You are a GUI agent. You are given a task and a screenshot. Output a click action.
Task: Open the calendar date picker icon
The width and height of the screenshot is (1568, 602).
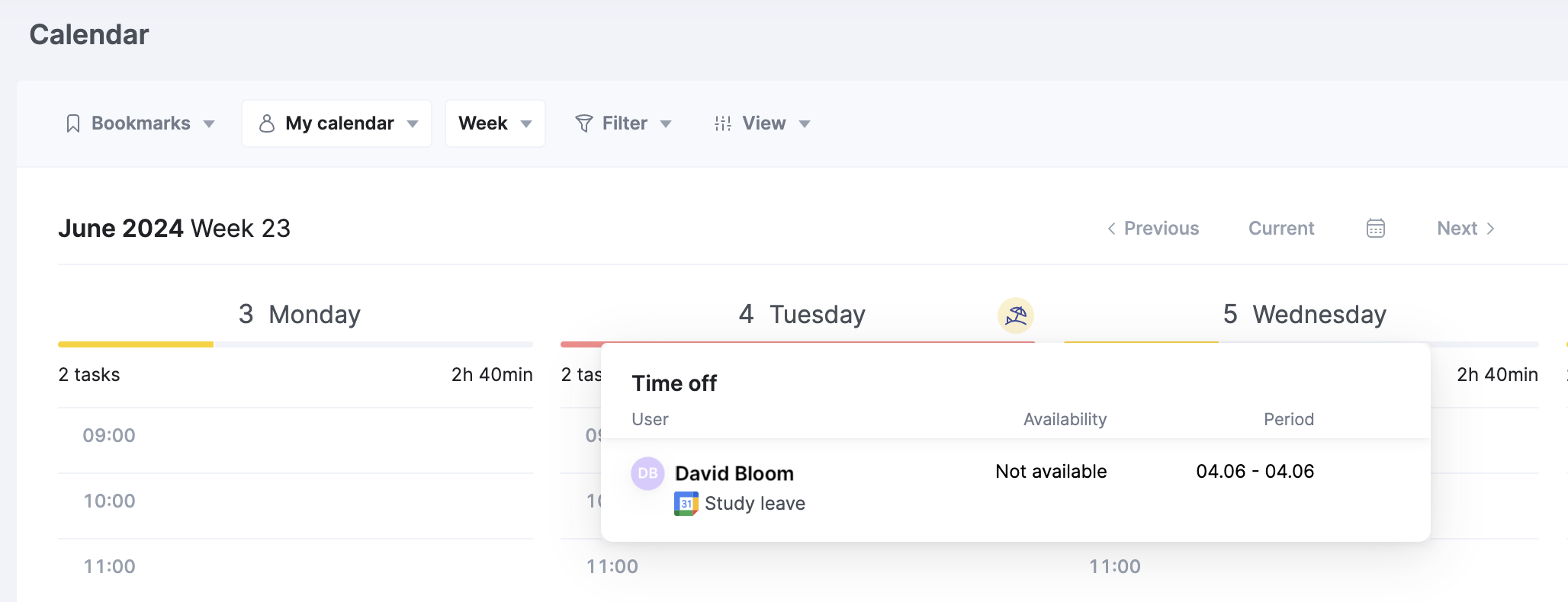pos(1375,229)
